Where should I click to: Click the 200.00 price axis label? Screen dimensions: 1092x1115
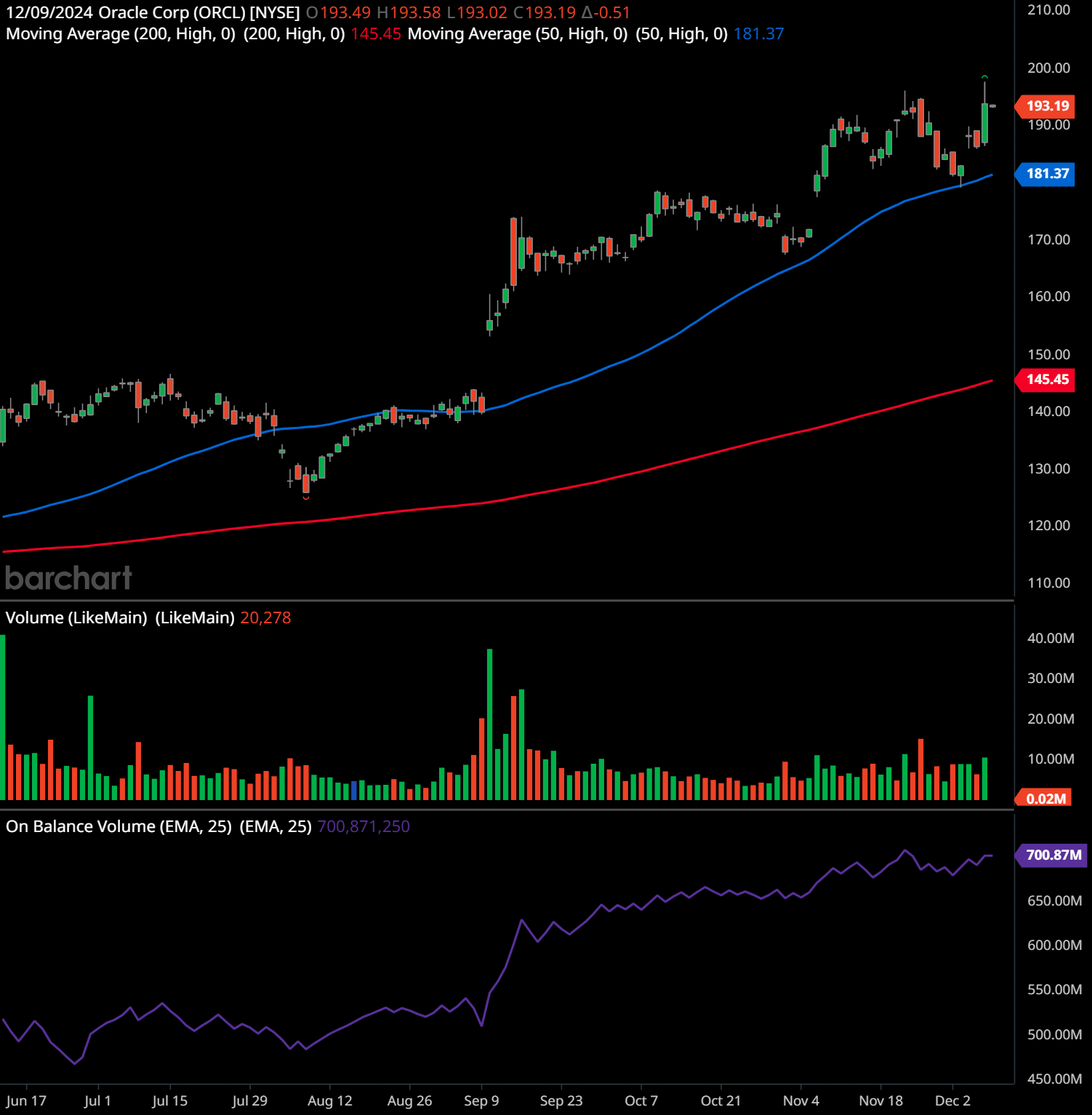[x=1048, y=68]
